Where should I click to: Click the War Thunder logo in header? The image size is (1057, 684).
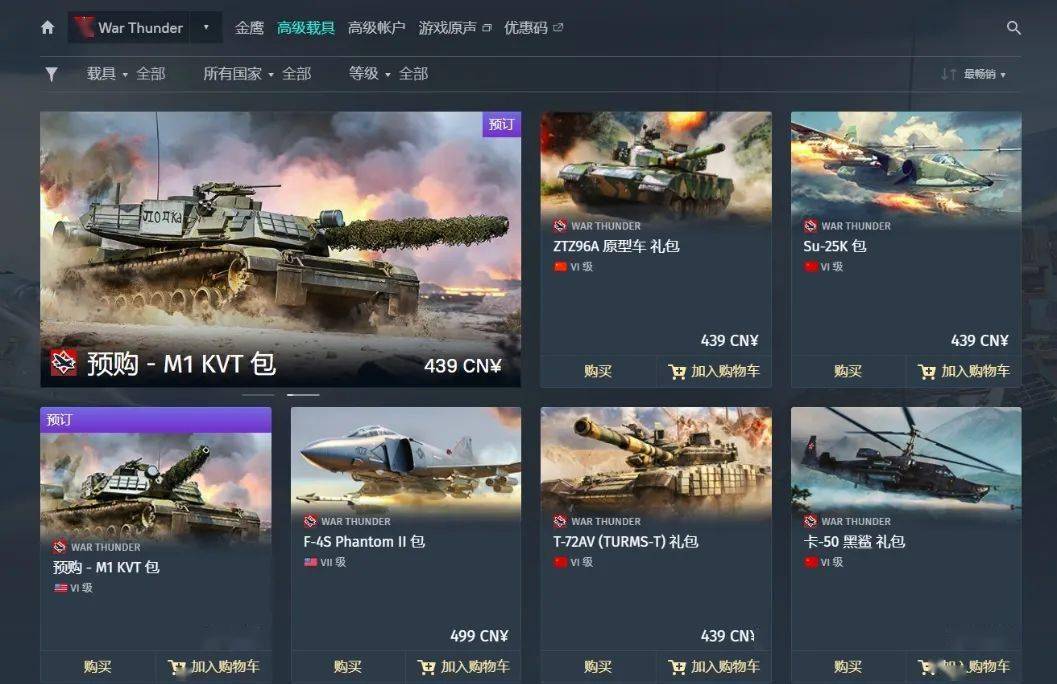click(x=128, y=28)
